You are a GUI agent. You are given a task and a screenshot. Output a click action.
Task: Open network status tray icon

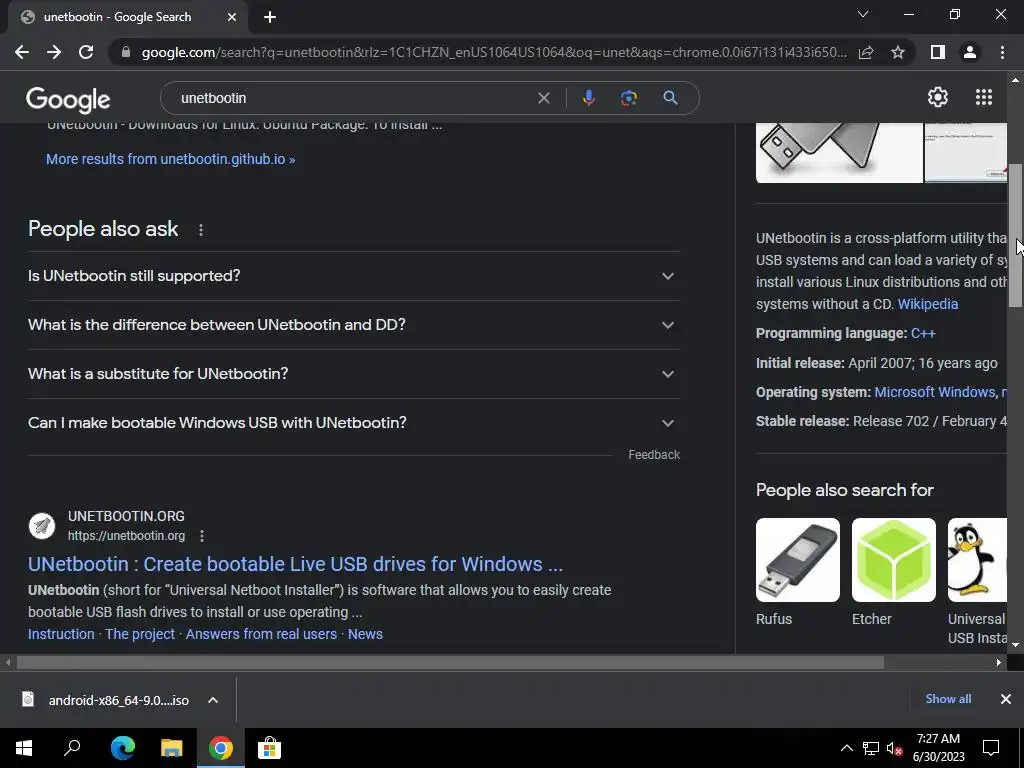[871, 748]
